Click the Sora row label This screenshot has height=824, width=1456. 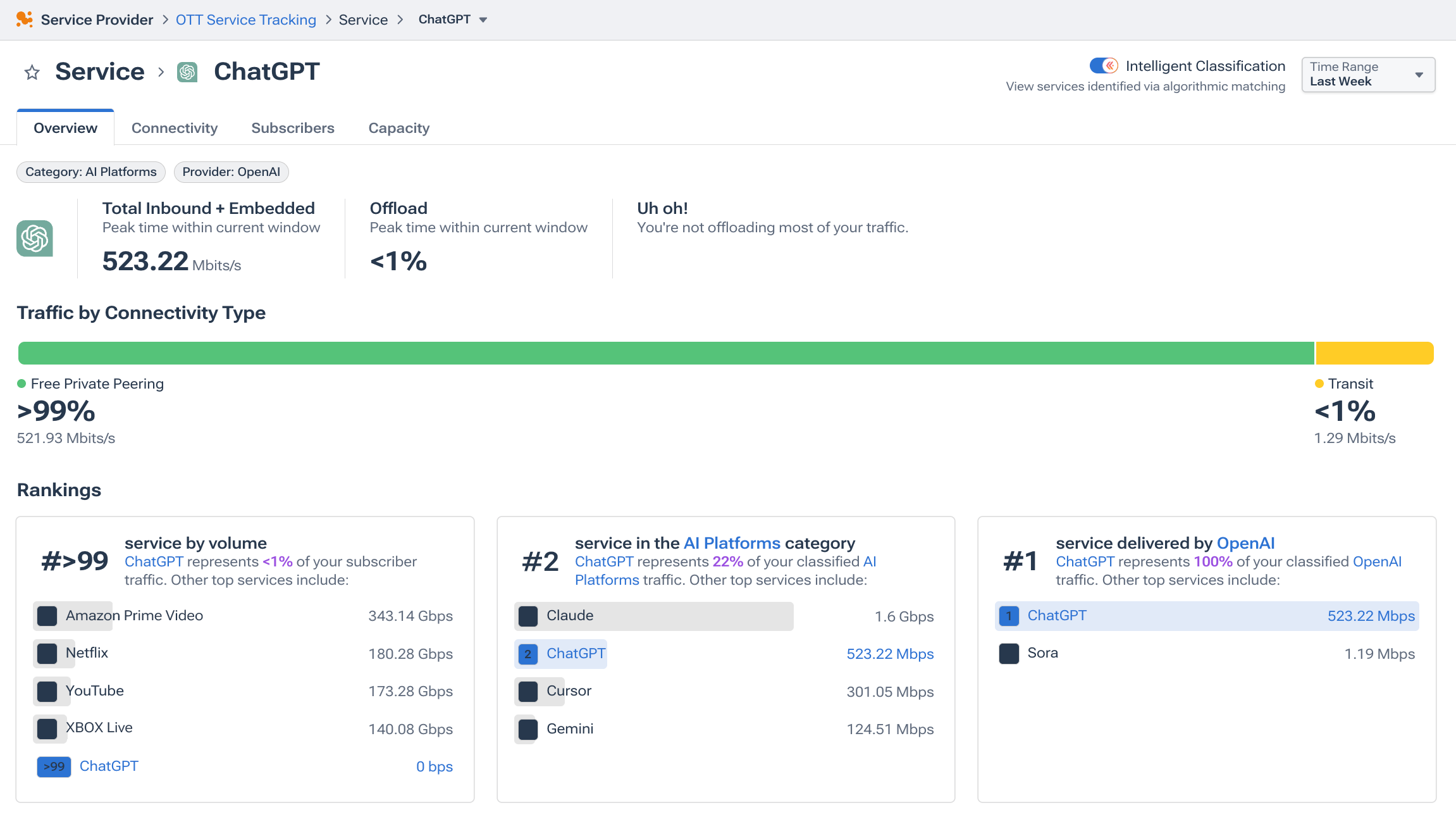[x=1042, y=652]
